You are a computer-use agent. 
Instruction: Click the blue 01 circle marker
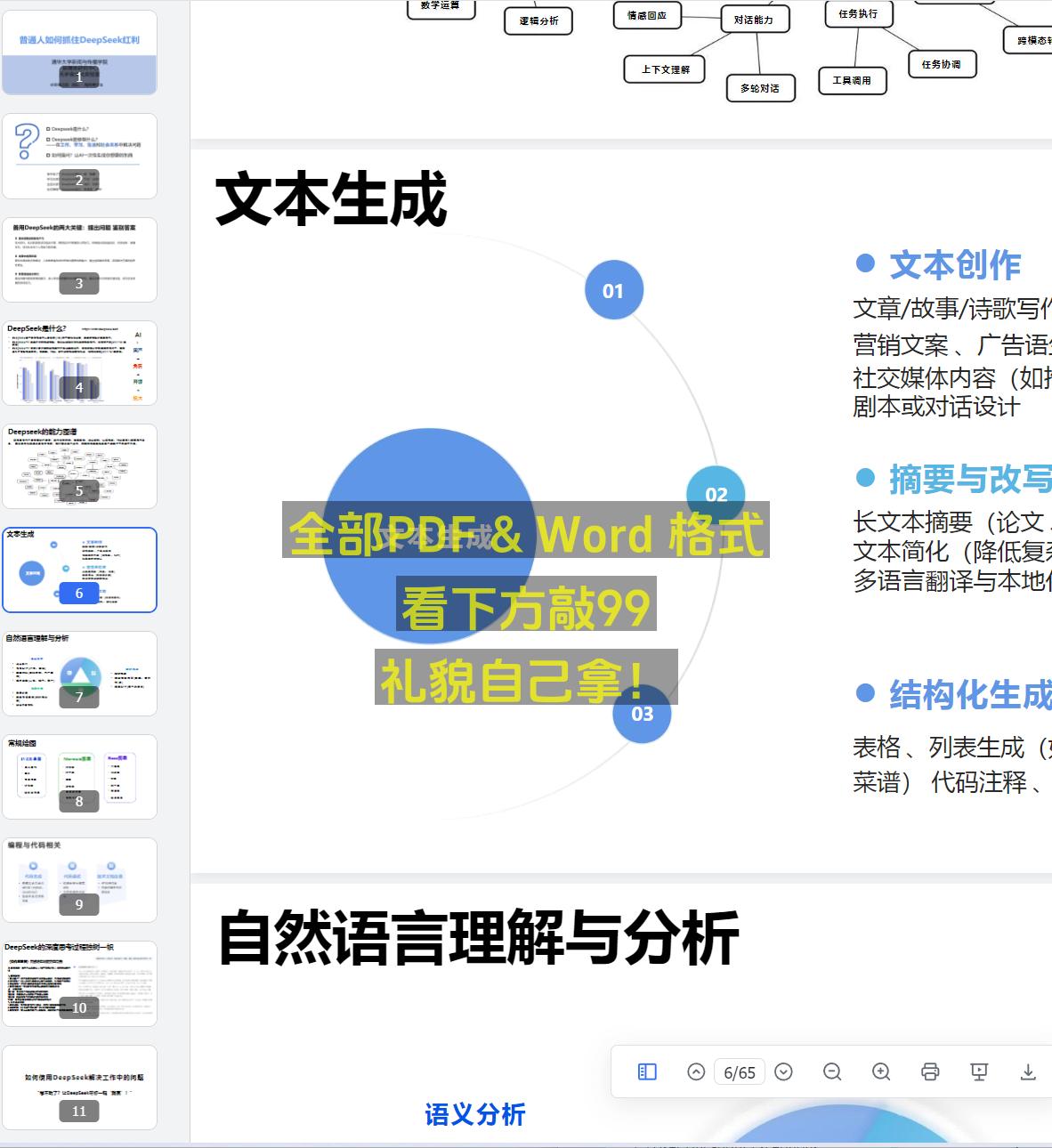coord(614,290)
